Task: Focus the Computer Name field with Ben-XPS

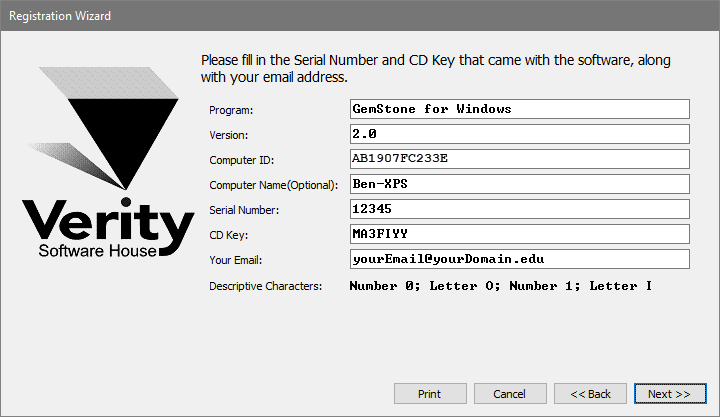Action: 519,184
